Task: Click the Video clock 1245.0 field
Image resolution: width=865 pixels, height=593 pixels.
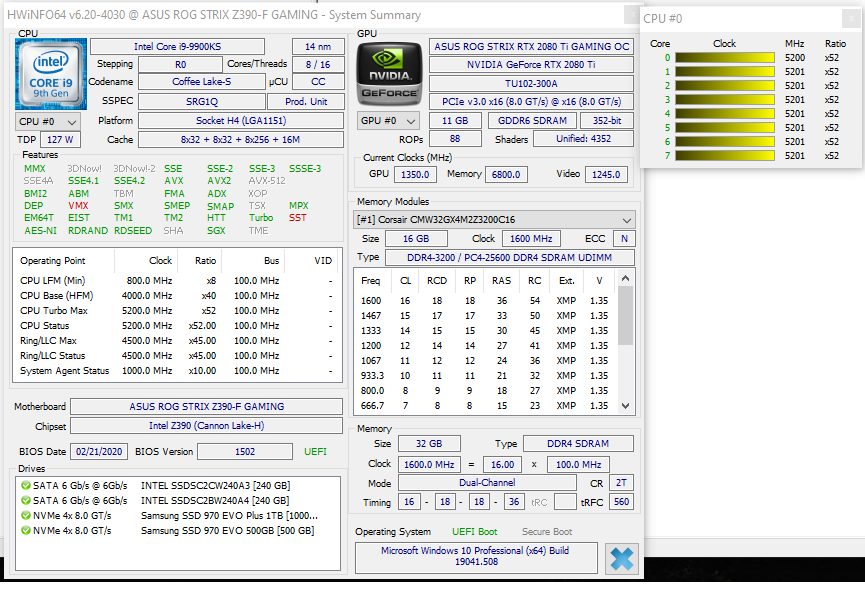Action: tap(606, 174)
